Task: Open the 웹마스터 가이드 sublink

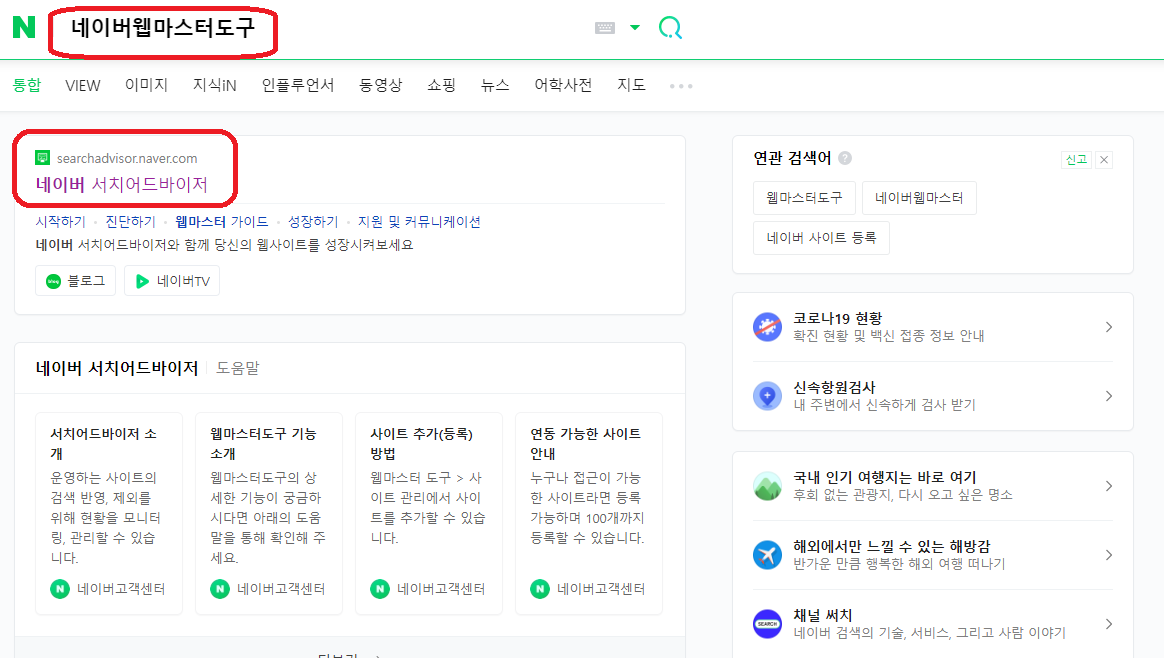Action: 221,221
